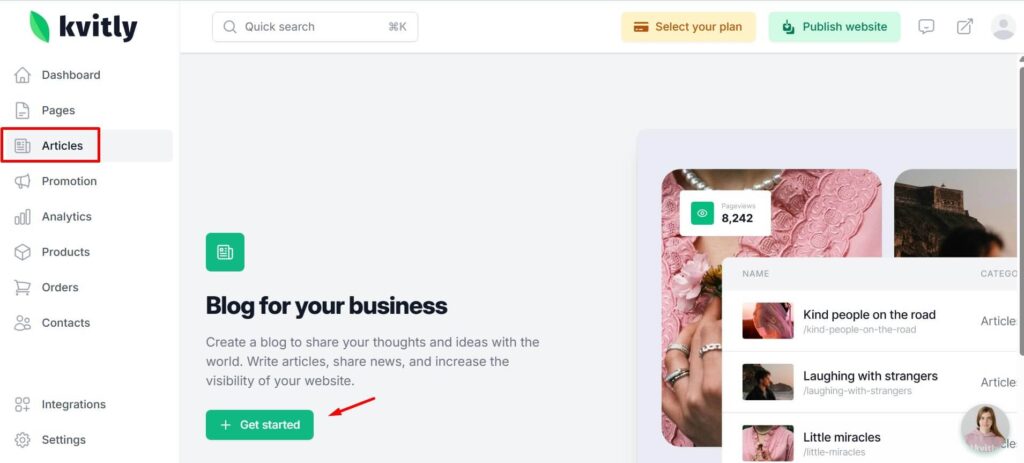Click the Select your plan button
The image size is (1024, 463).
(688, 27)
